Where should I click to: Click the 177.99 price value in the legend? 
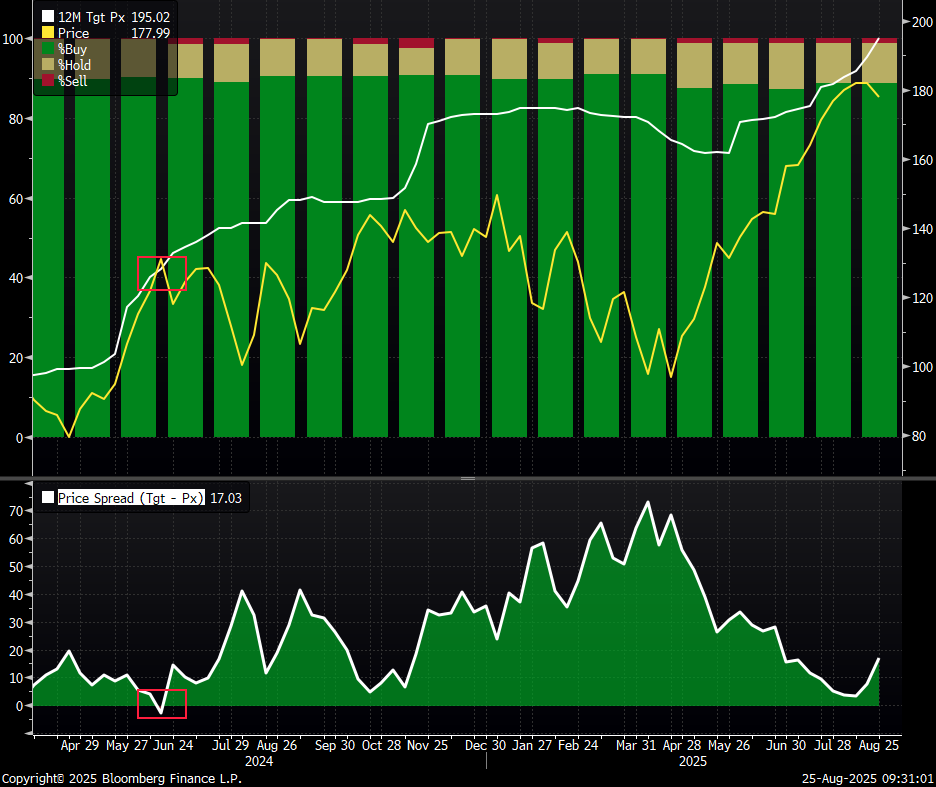pyautogui.click(x=150, y=33)
